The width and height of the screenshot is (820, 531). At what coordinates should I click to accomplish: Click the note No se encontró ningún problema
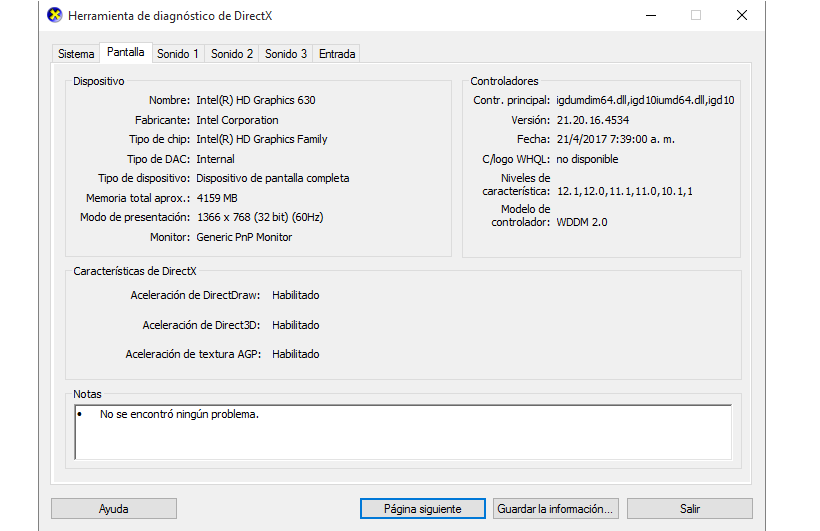[x=179, y=414]
